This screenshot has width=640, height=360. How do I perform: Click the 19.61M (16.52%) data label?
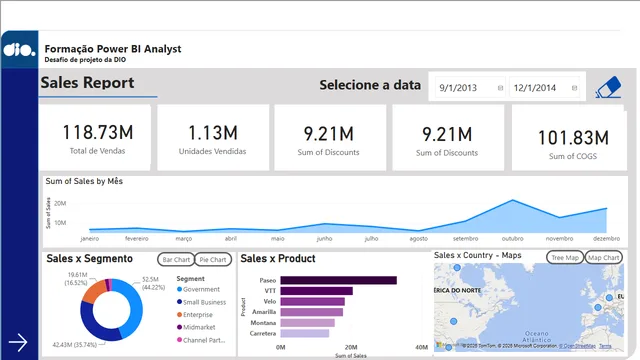76,278
